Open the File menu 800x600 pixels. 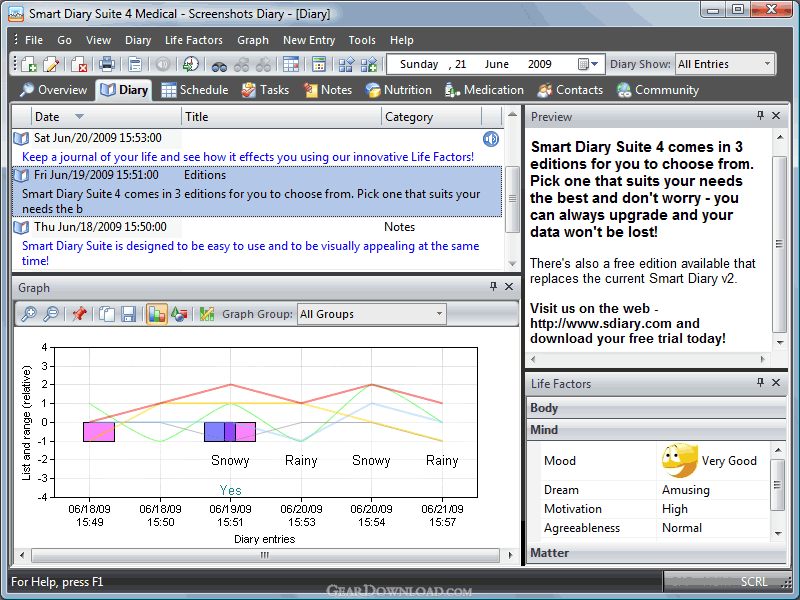tap(34, 40)
